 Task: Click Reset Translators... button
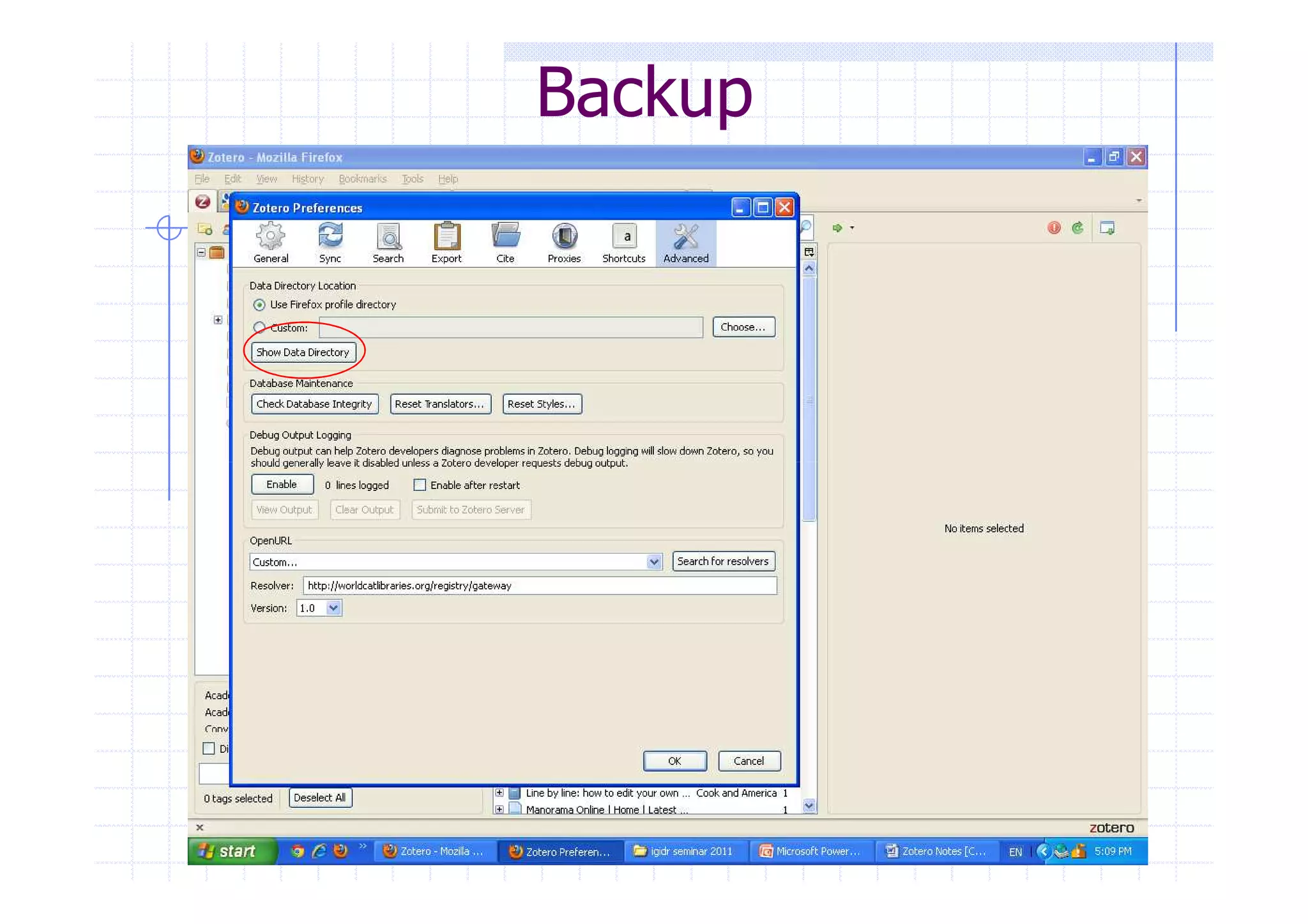440,404
